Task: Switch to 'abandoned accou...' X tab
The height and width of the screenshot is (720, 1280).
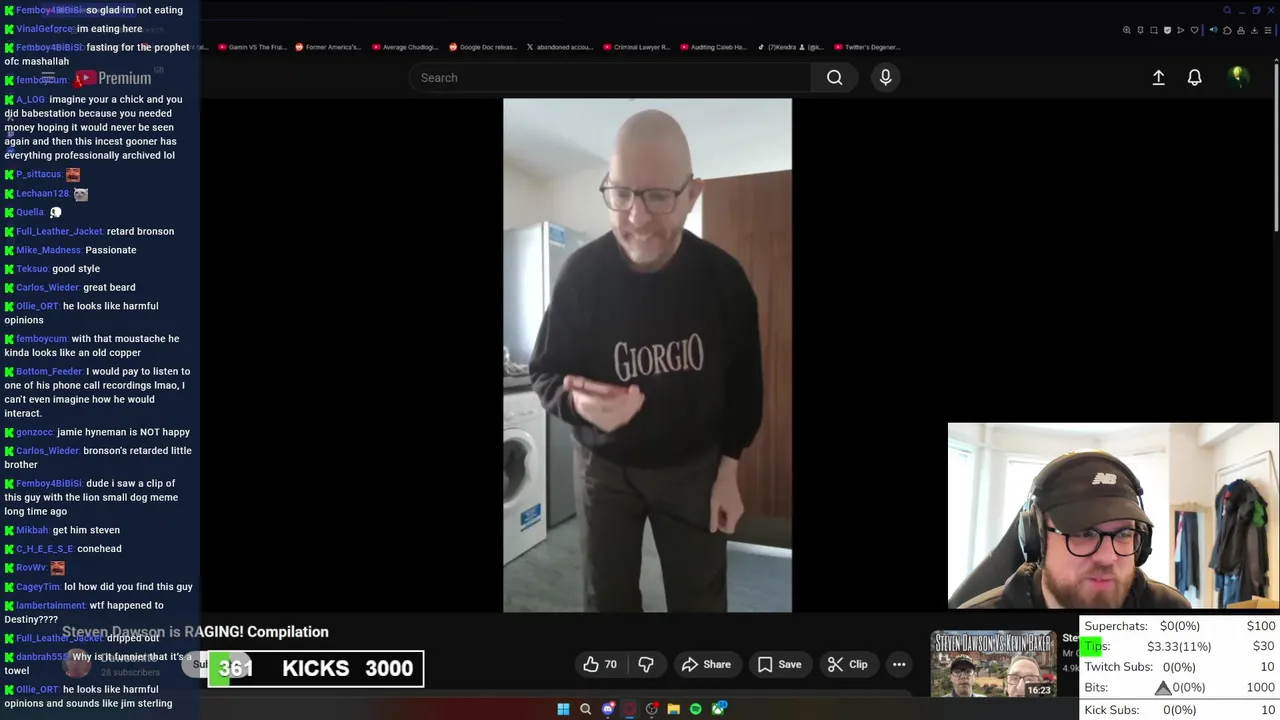Action: point(559,47)
